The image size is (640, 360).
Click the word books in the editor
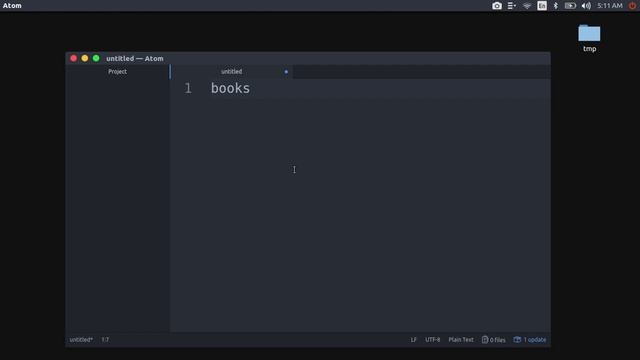coord(230,88)
